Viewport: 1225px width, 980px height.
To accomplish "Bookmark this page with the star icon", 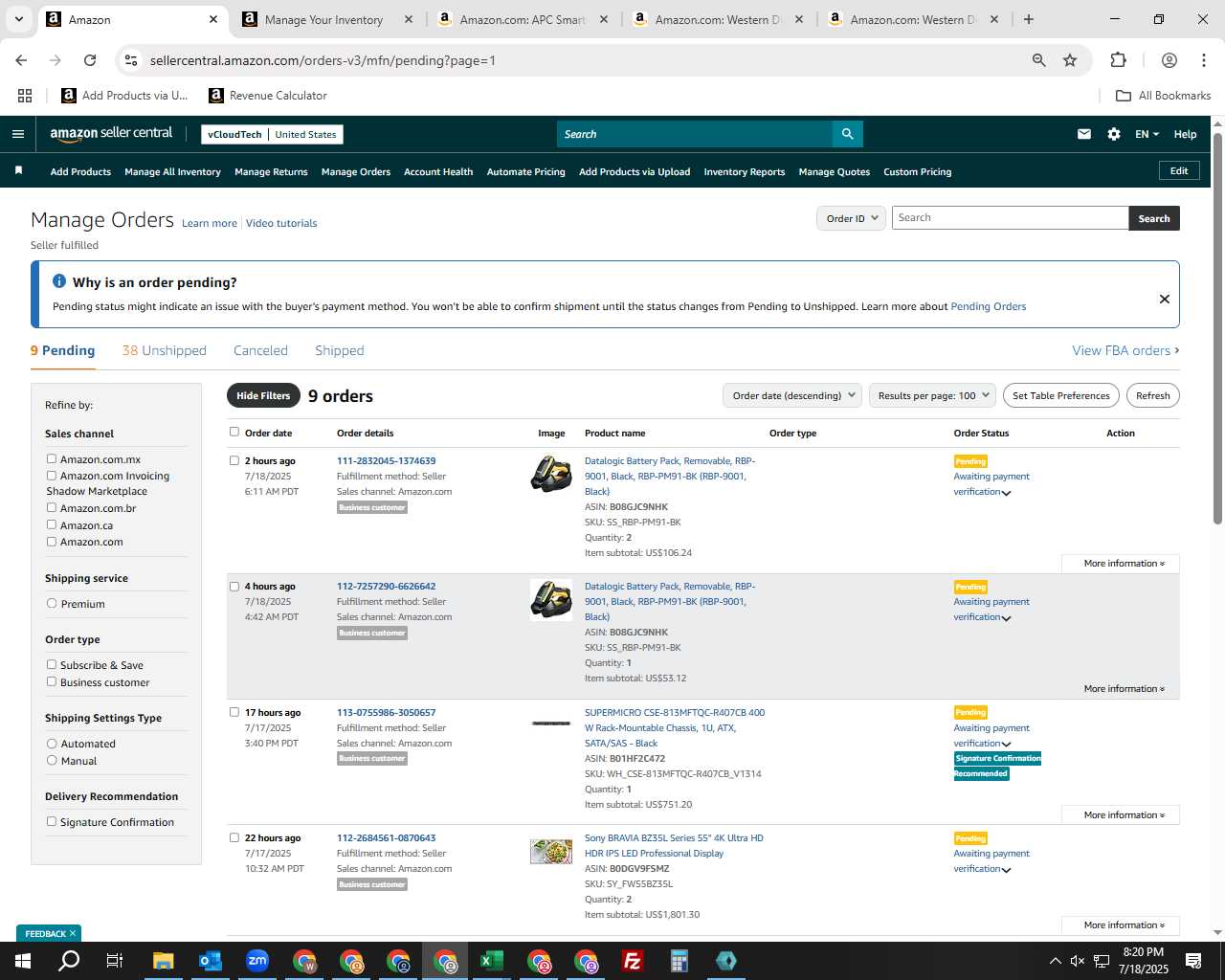I will (1070, 60).
